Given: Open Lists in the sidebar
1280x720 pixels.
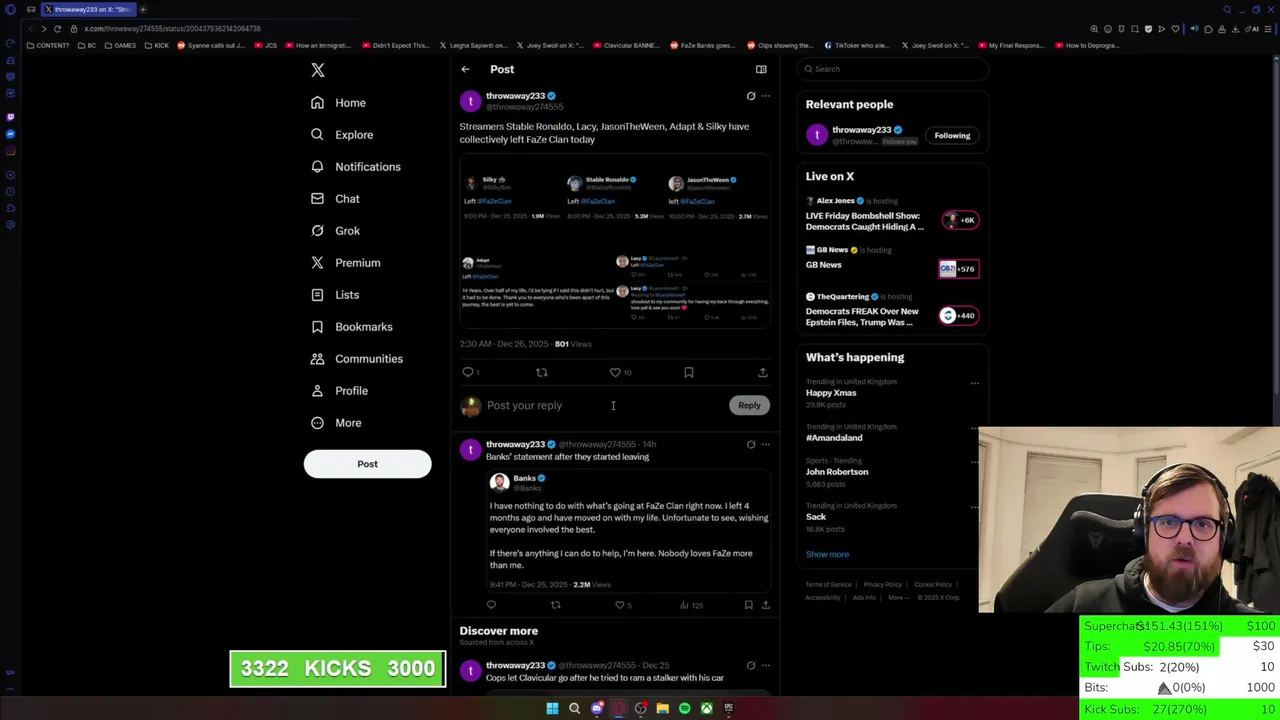Looking at the screenshot, I should [335, 295].
